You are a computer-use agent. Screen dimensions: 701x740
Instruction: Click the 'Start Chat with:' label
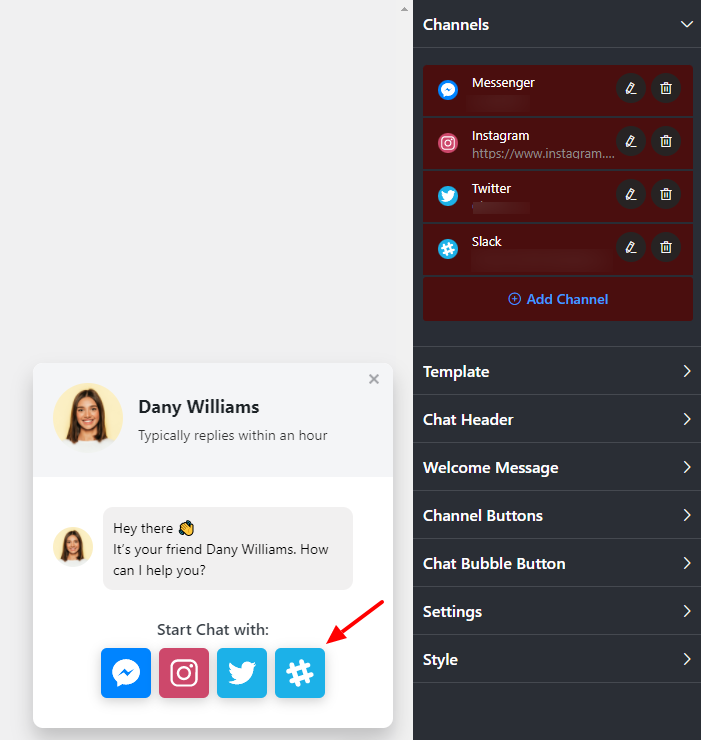213,630
